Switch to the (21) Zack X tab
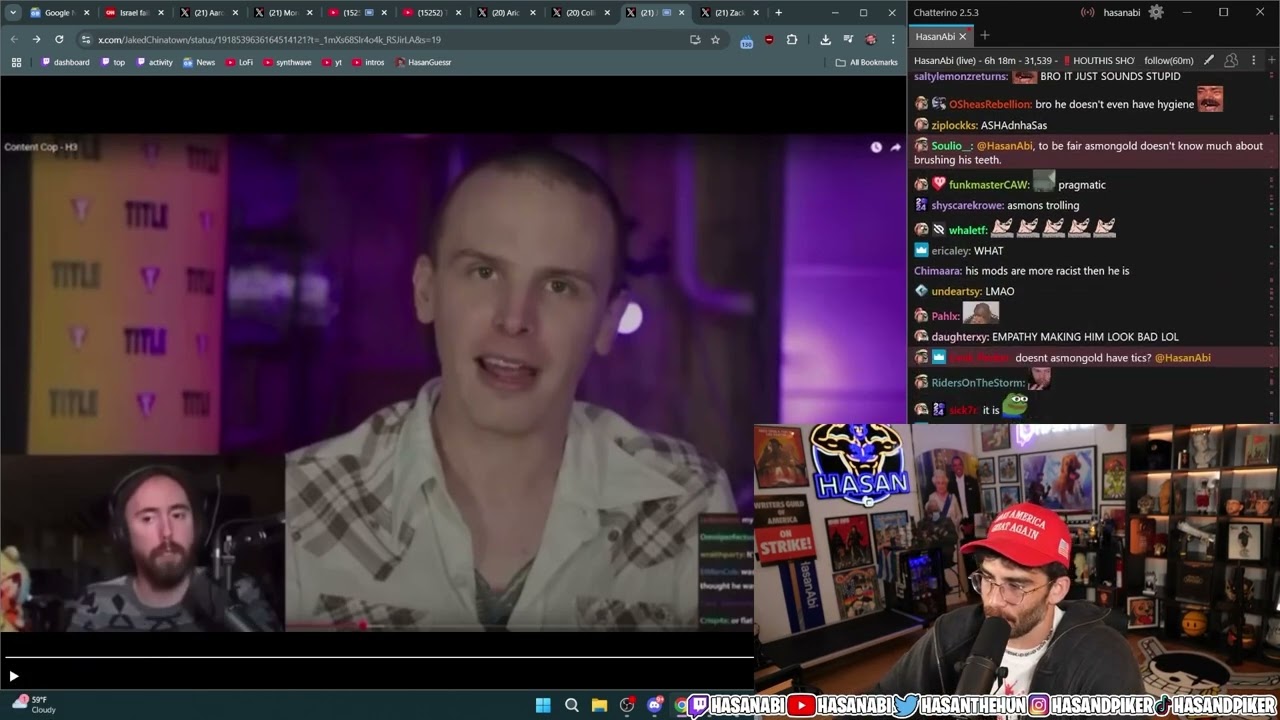The image size is (1280, 720). [x=729, y=13]
